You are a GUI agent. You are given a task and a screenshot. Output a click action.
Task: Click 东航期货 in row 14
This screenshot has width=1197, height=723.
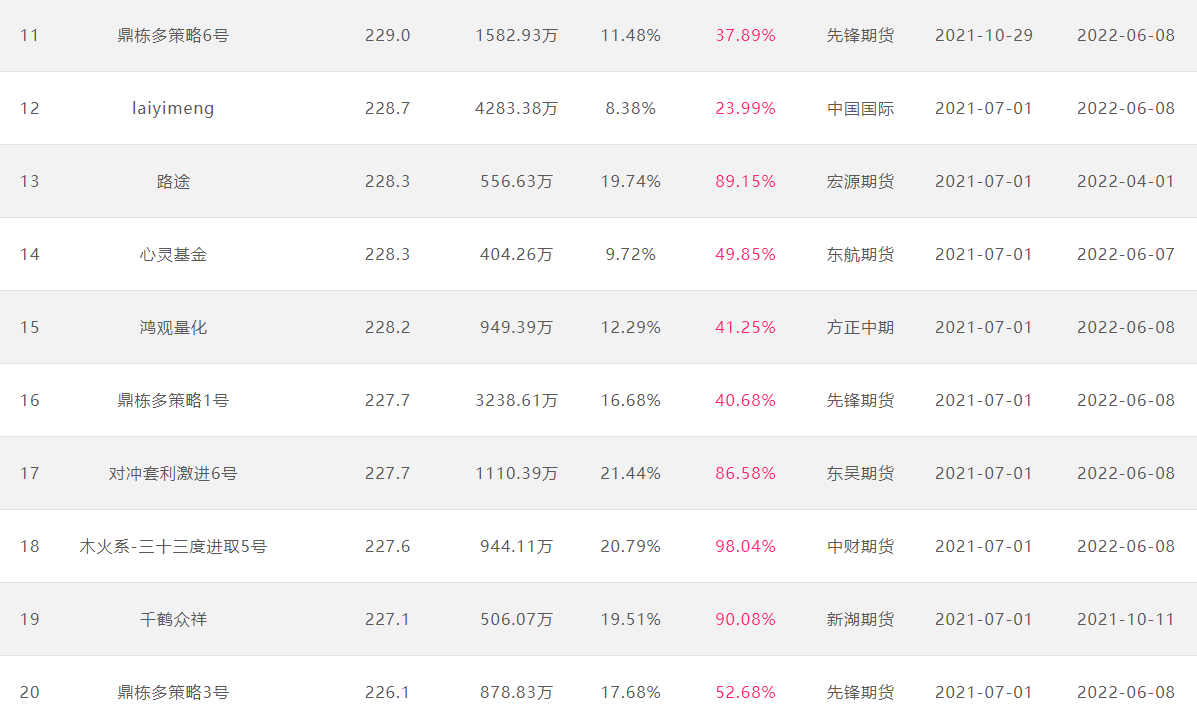pos(860,254)
